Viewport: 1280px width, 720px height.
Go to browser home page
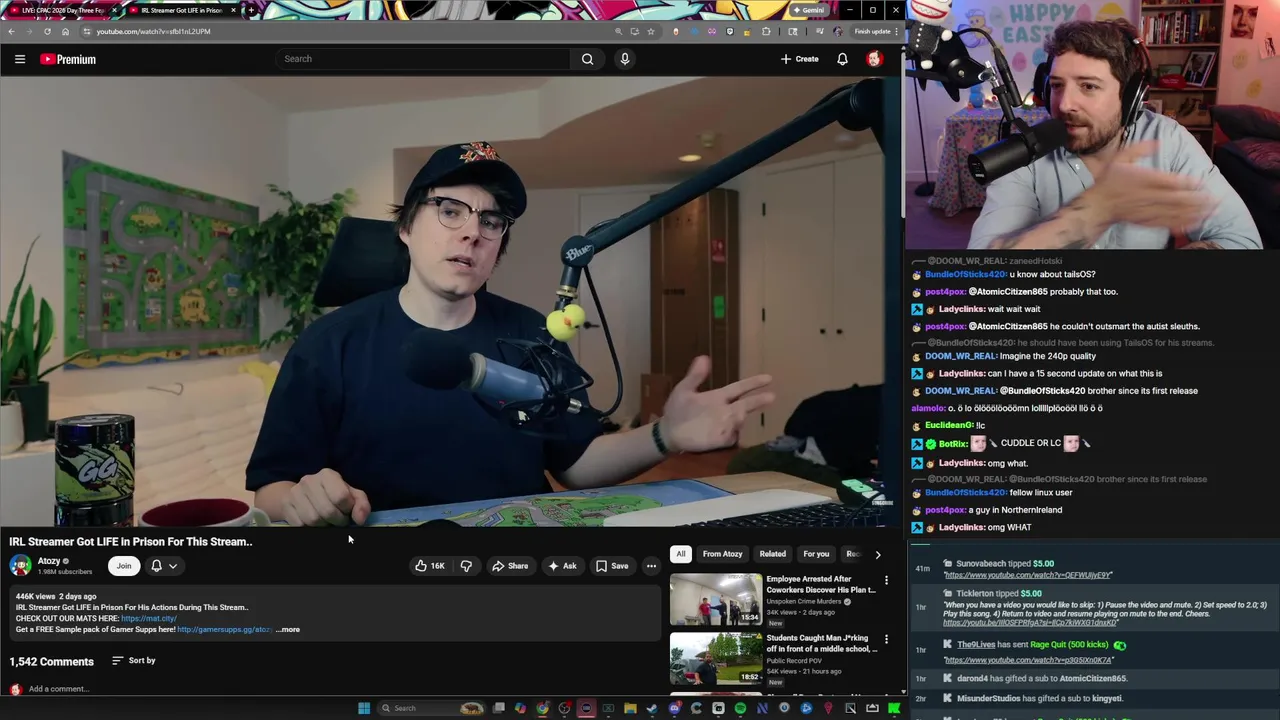[65, 31]
